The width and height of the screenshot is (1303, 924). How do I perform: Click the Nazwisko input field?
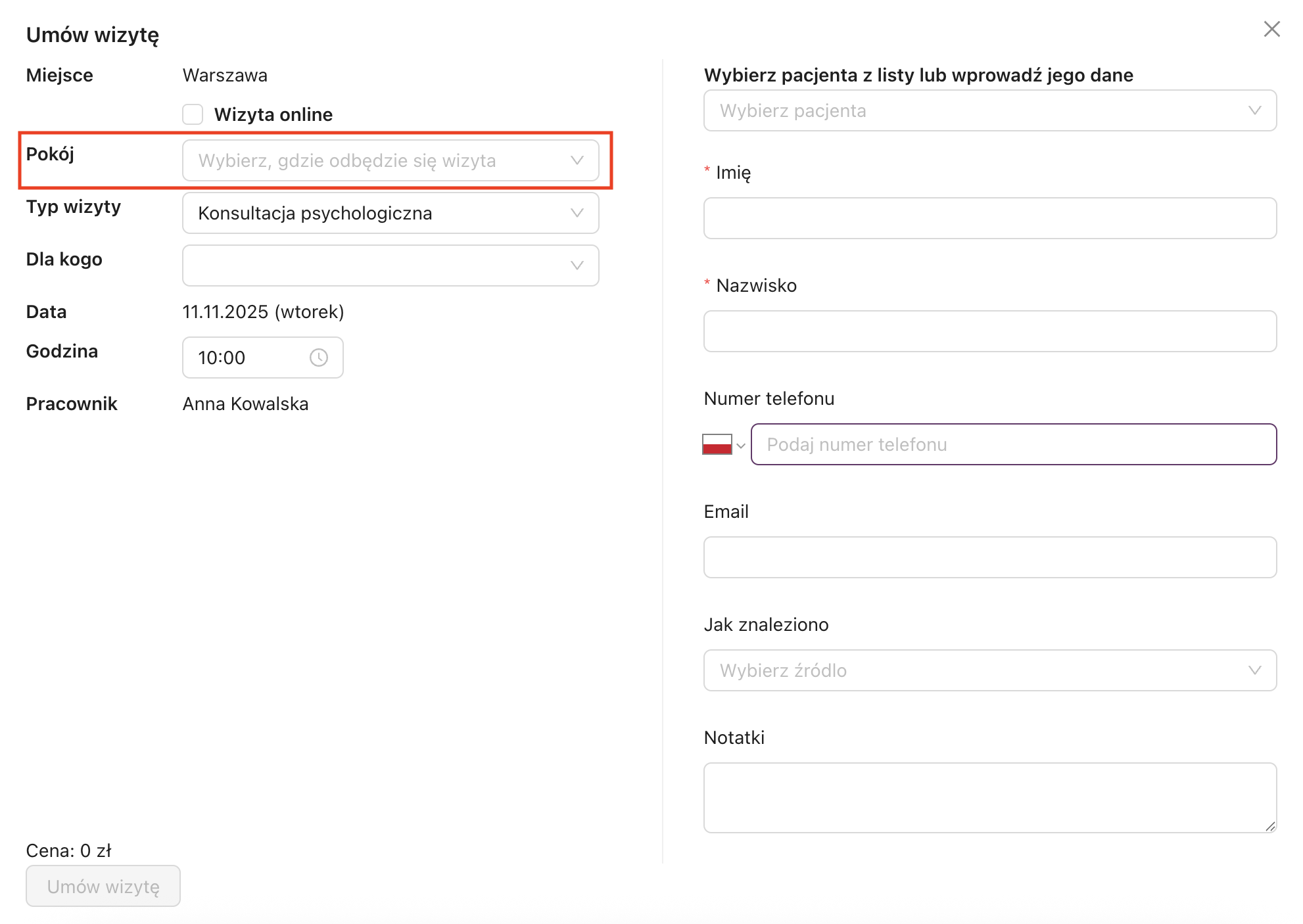click(989, 331)
